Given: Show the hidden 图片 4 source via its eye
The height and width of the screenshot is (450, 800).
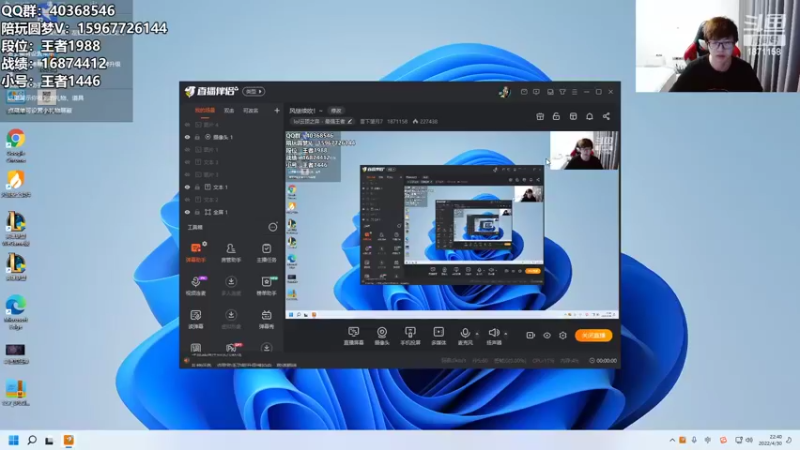Looking at the screenshot, I should coord(187,124).
